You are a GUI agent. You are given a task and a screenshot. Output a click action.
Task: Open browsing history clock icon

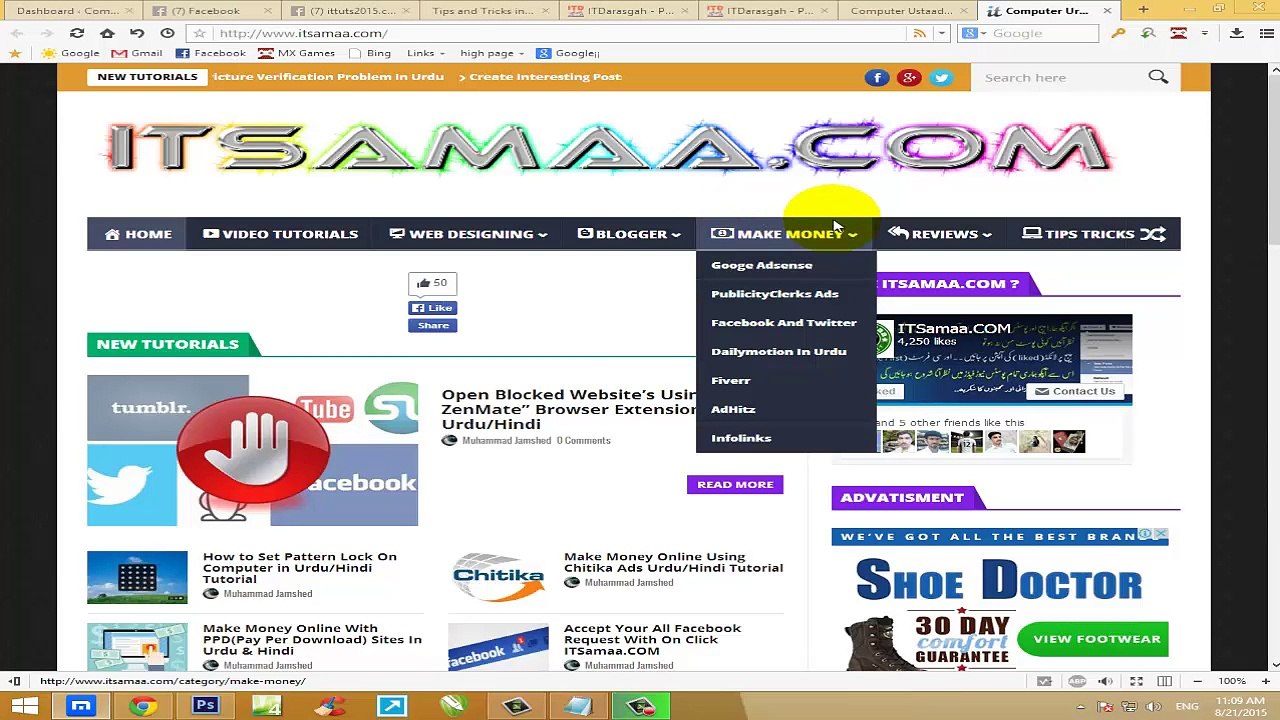pos(167,33)
